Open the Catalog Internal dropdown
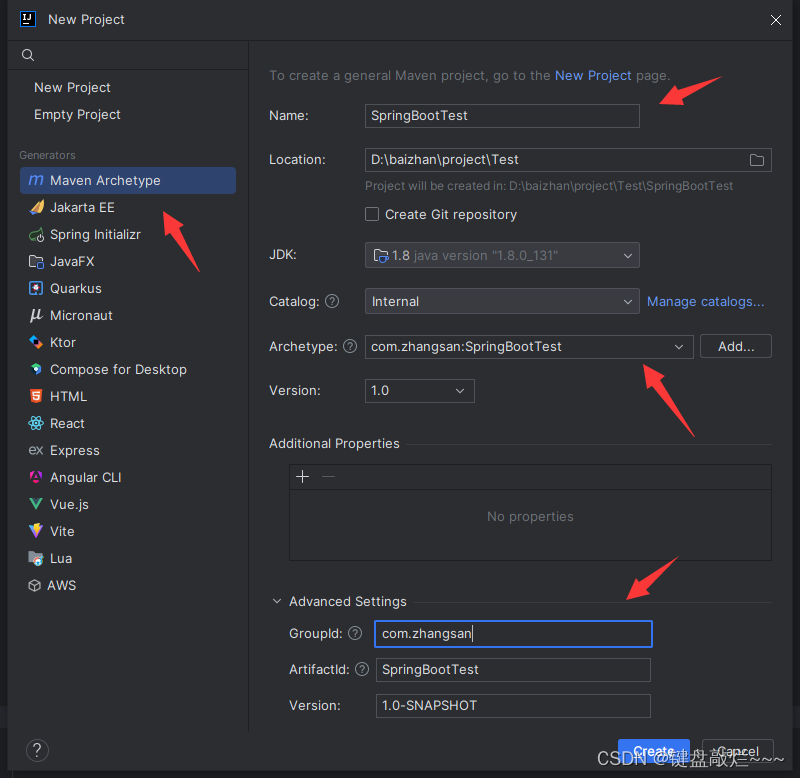The height and width of the screenshot is (778, 800). pyautogui.click(x=502, y=302)
